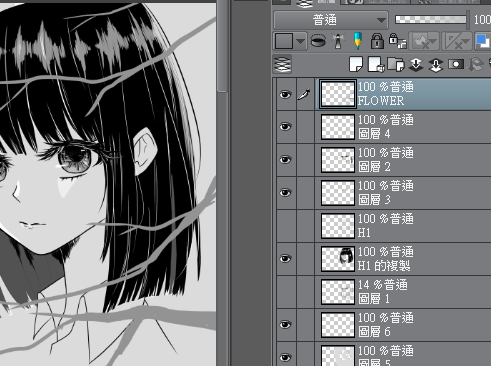Viewport: 491px width, 366px height.
Task: Click the pen editing icon on FLOWER layer
Action: [x=304, y=94]
